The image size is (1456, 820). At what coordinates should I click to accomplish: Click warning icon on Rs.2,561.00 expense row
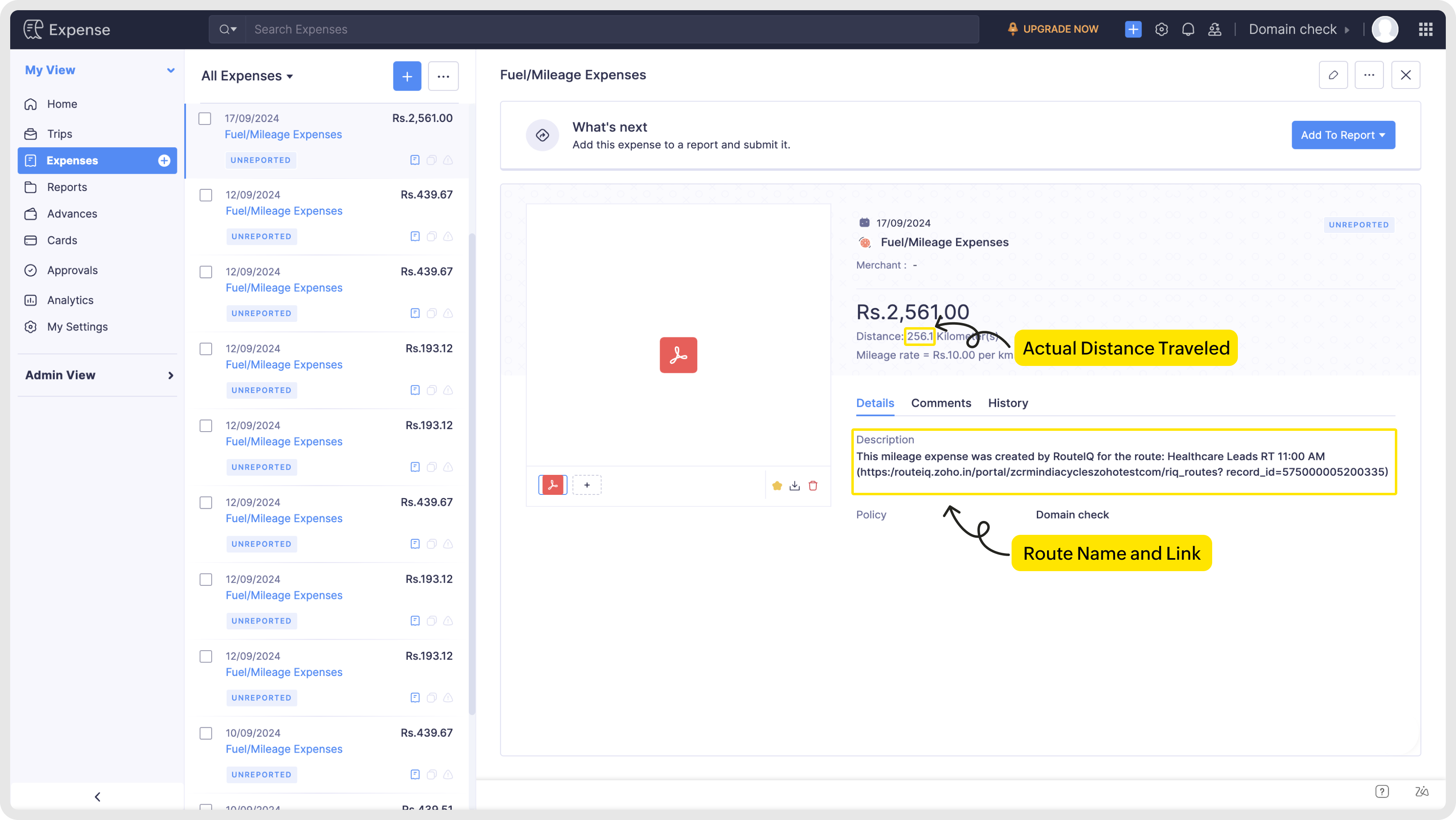tap(448, 160)
